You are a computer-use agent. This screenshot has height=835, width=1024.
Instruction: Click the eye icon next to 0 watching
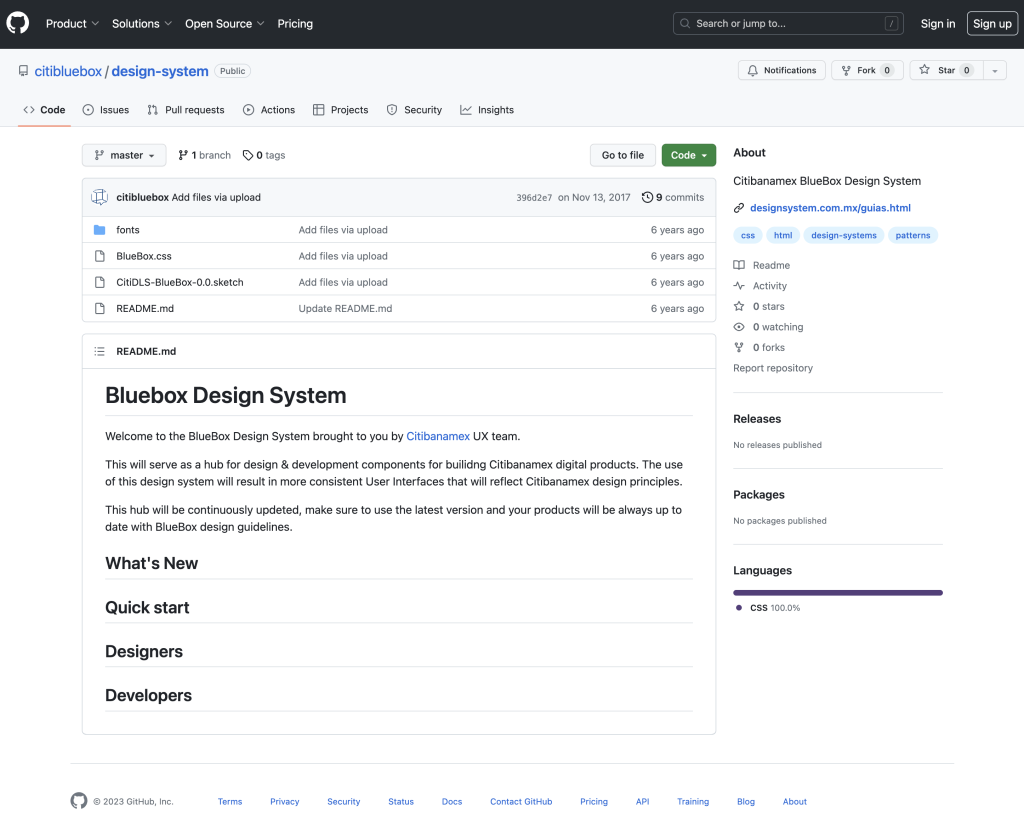[x=739, y=327]
